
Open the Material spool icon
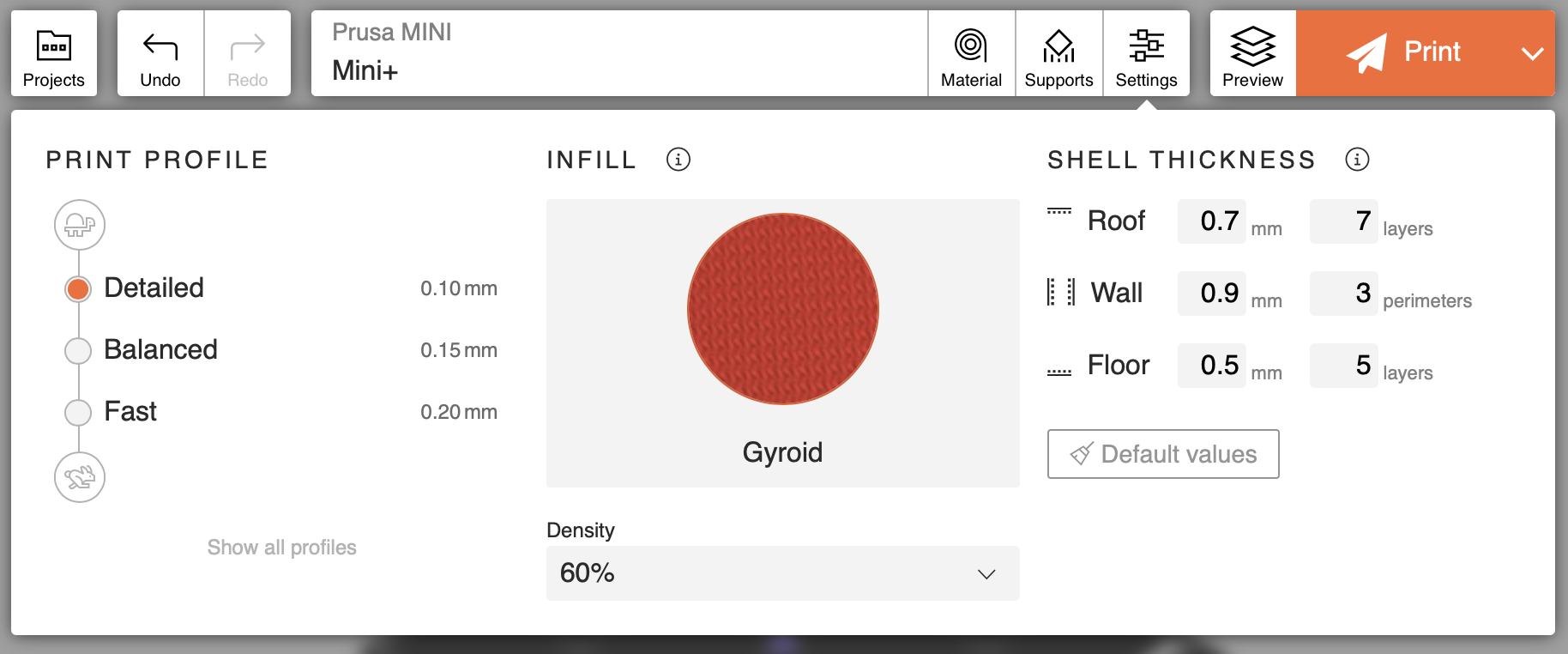(x=971, y=45)
